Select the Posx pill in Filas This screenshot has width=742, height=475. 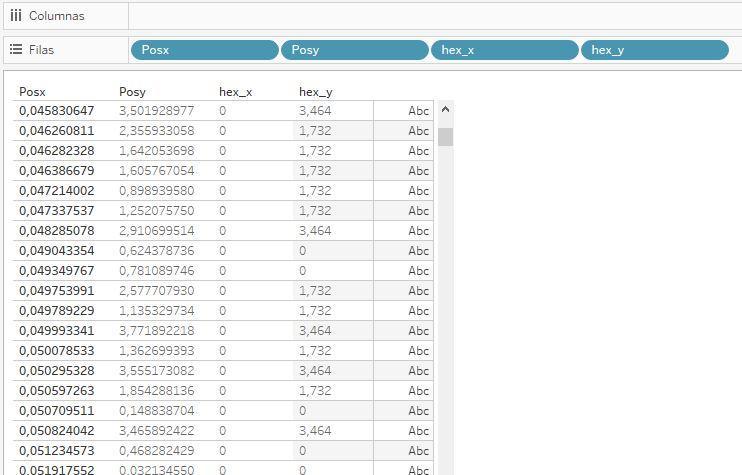pyautogui.click(x=204, y=50)
